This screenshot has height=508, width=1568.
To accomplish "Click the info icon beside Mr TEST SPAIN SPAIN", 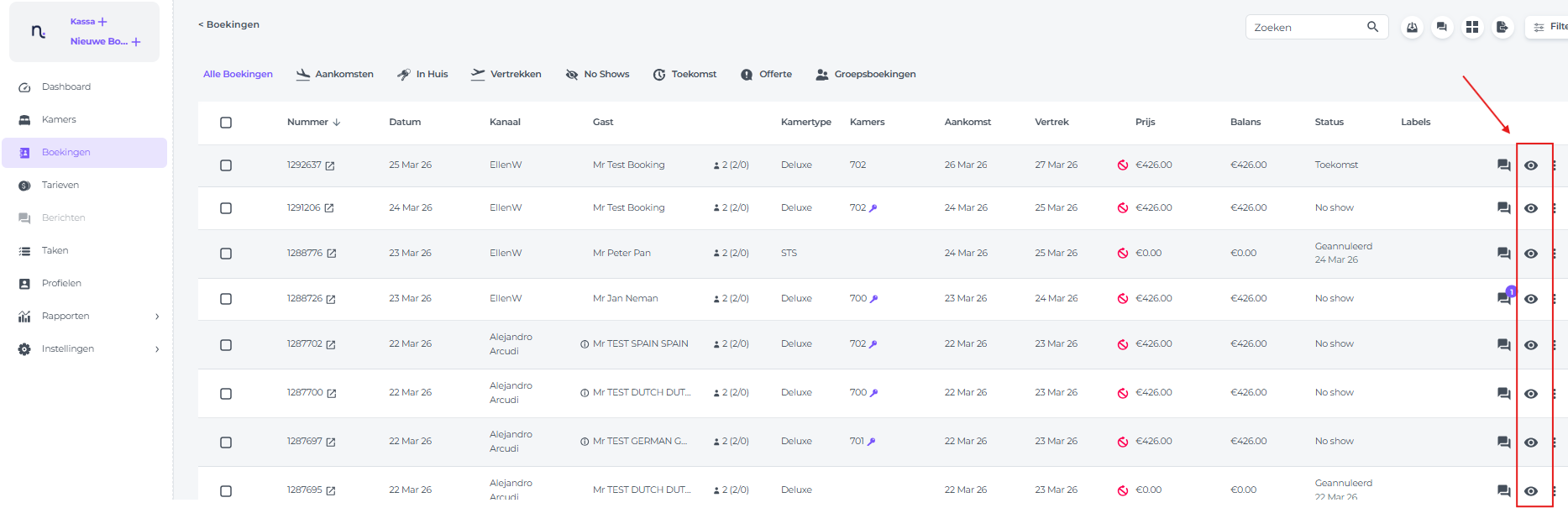I will coord(585,344).
